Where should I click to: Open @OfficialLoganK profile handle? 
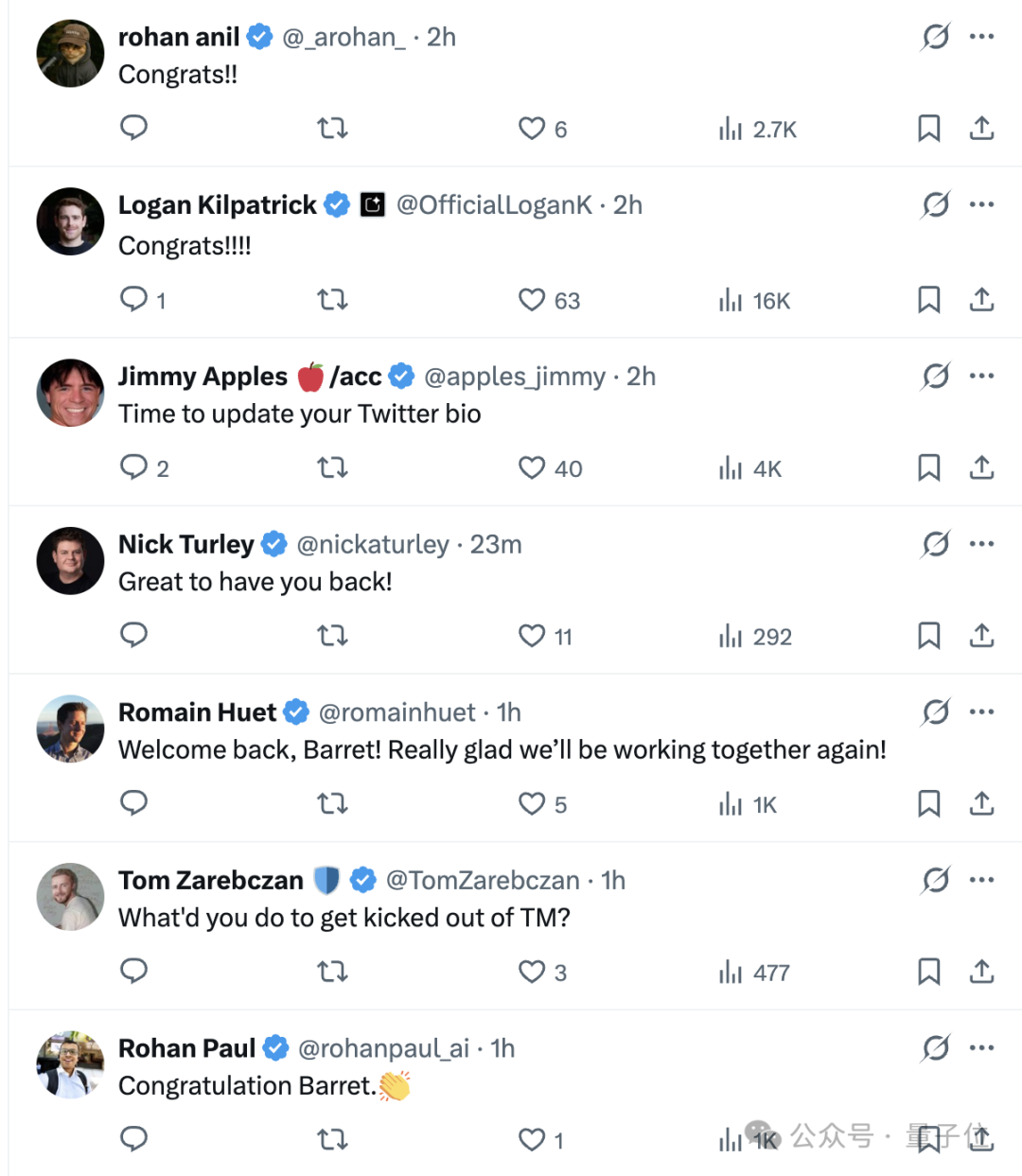coord(494,205)
